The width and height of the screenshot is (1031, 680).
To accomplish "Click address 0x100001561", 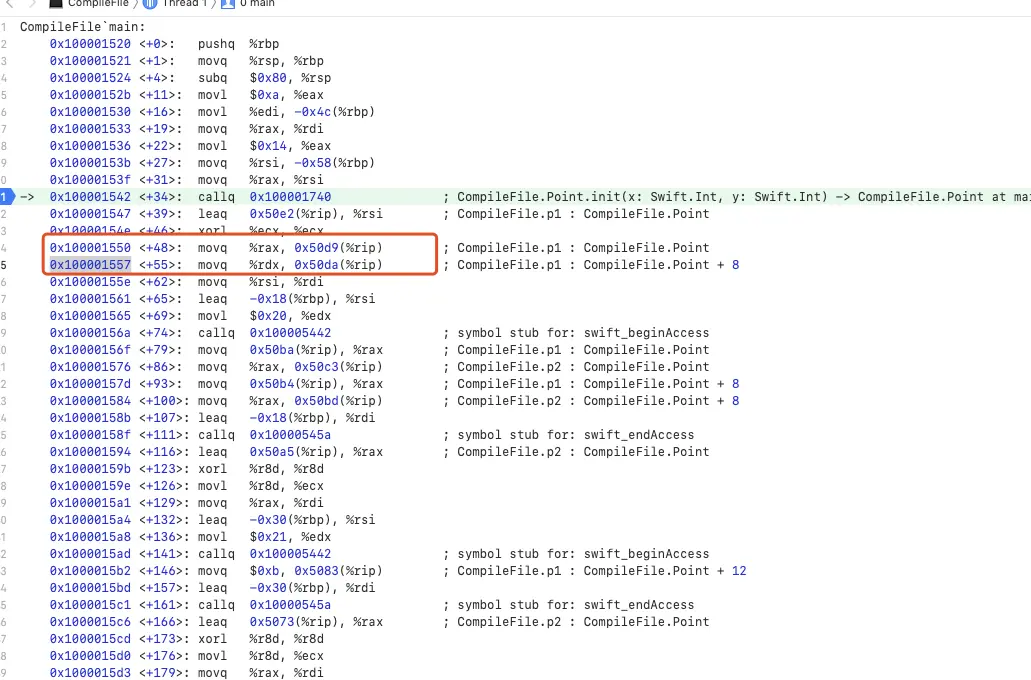I will coord(90,299).
